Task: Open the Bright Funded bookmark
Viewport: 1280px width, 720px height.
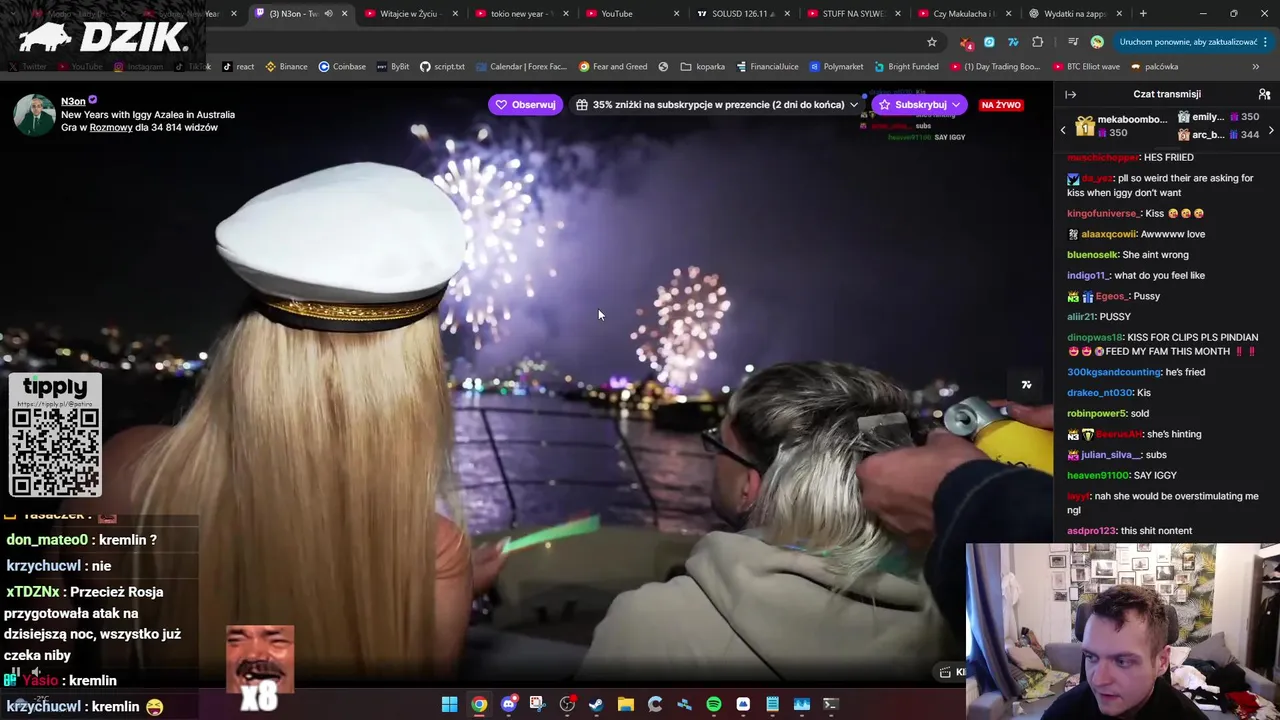Action: tap(906, 67)
